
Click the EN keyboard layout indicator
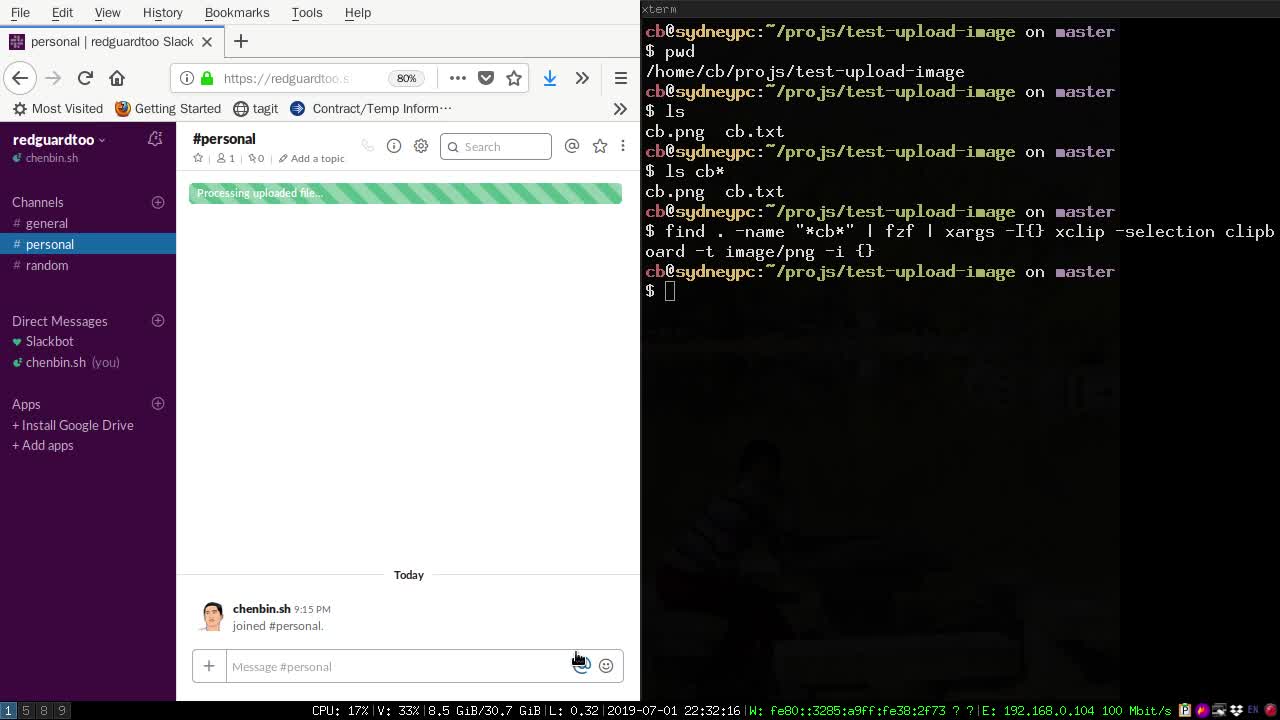click(1253, 710)
